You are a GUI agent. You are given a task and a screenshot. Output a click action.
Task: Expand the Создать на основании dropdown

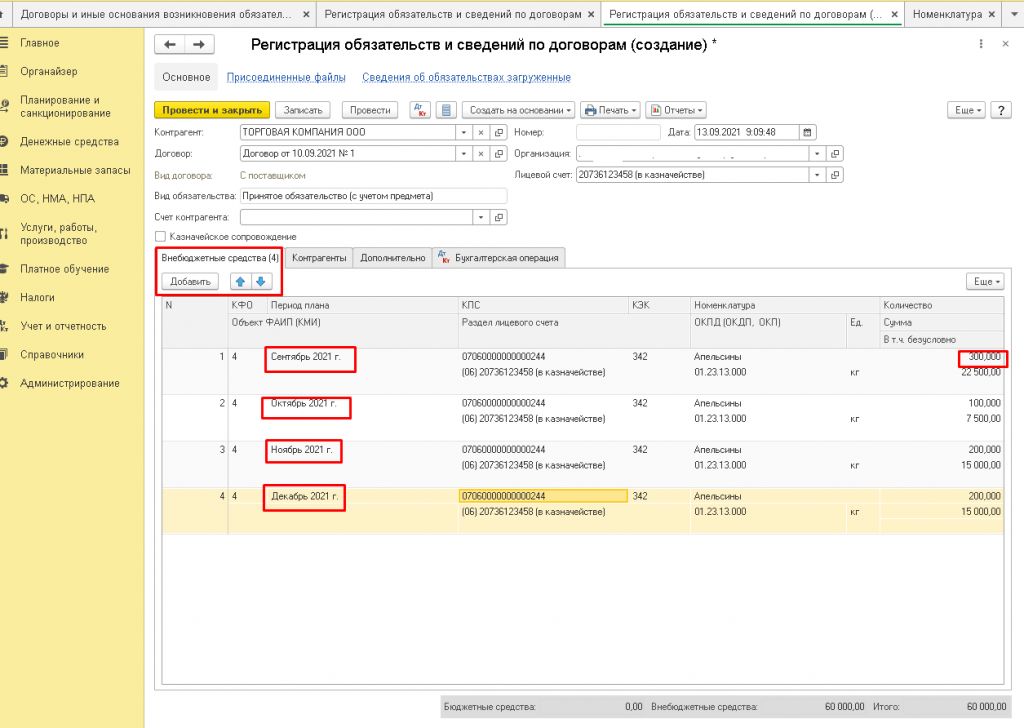pyautogui.click(x=519, y=110)
